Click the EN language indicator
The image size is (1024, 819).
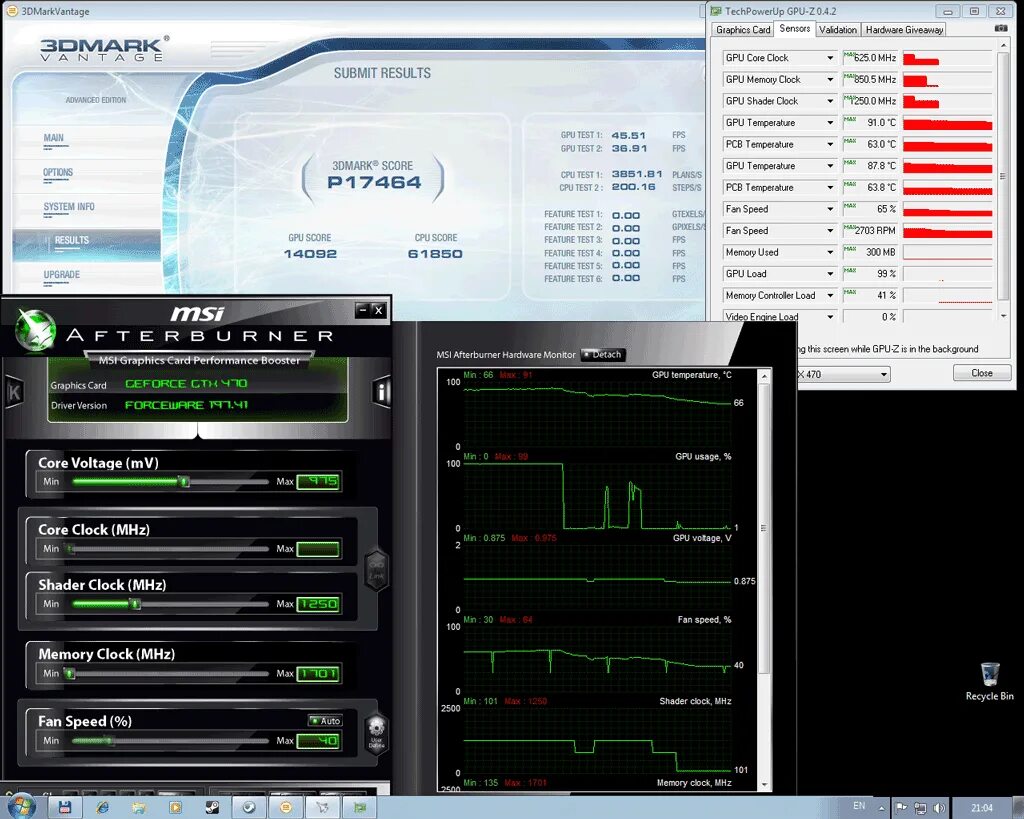859,806
